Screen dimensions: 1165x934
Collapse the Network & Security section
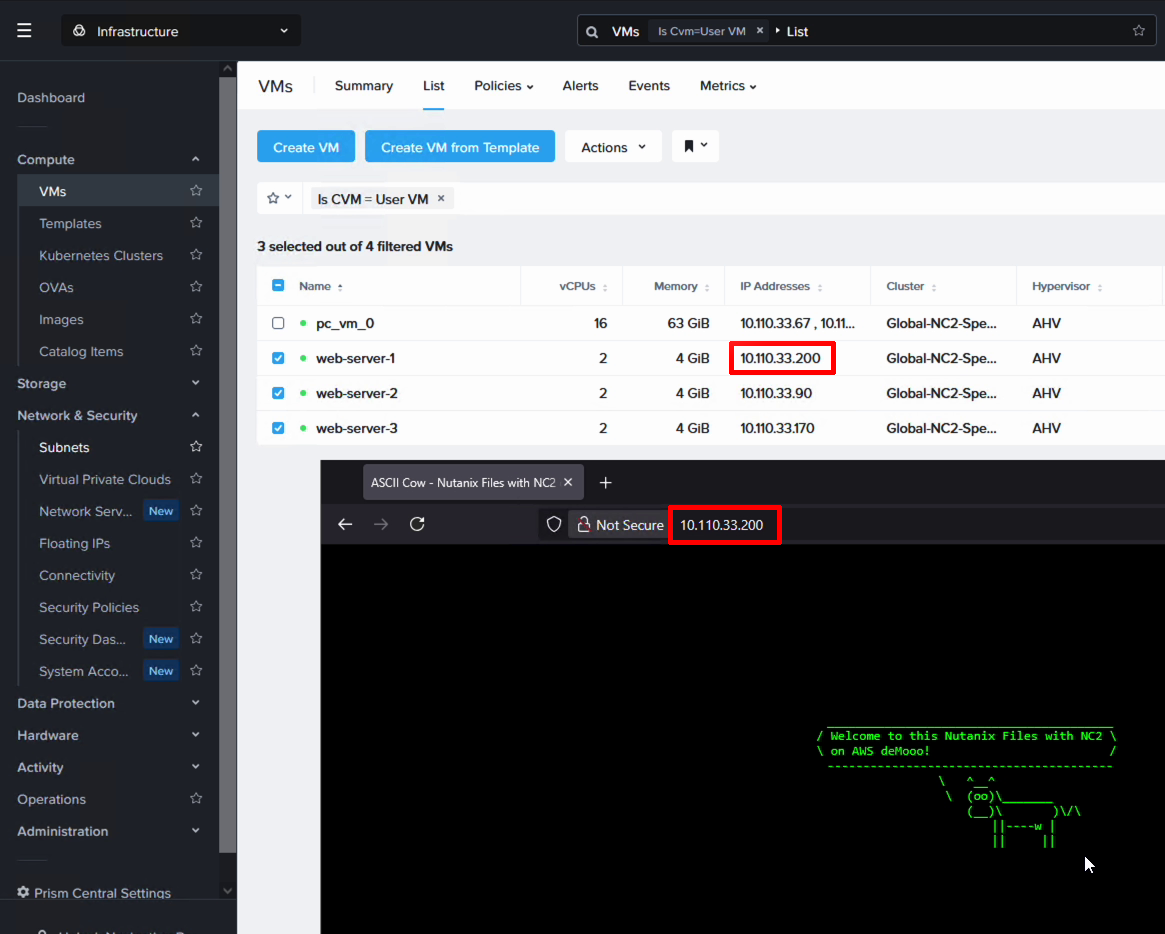pos(195,415)
